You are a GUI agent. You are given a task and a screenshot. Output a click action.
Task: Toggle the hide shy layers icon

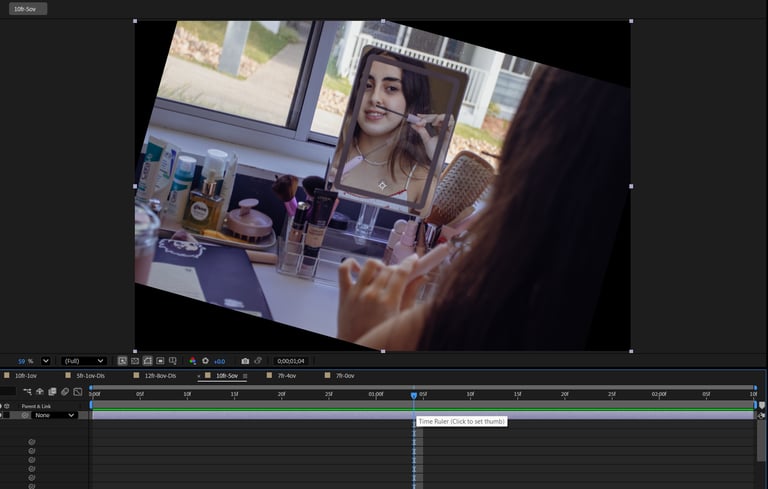[x=40, y=391]
